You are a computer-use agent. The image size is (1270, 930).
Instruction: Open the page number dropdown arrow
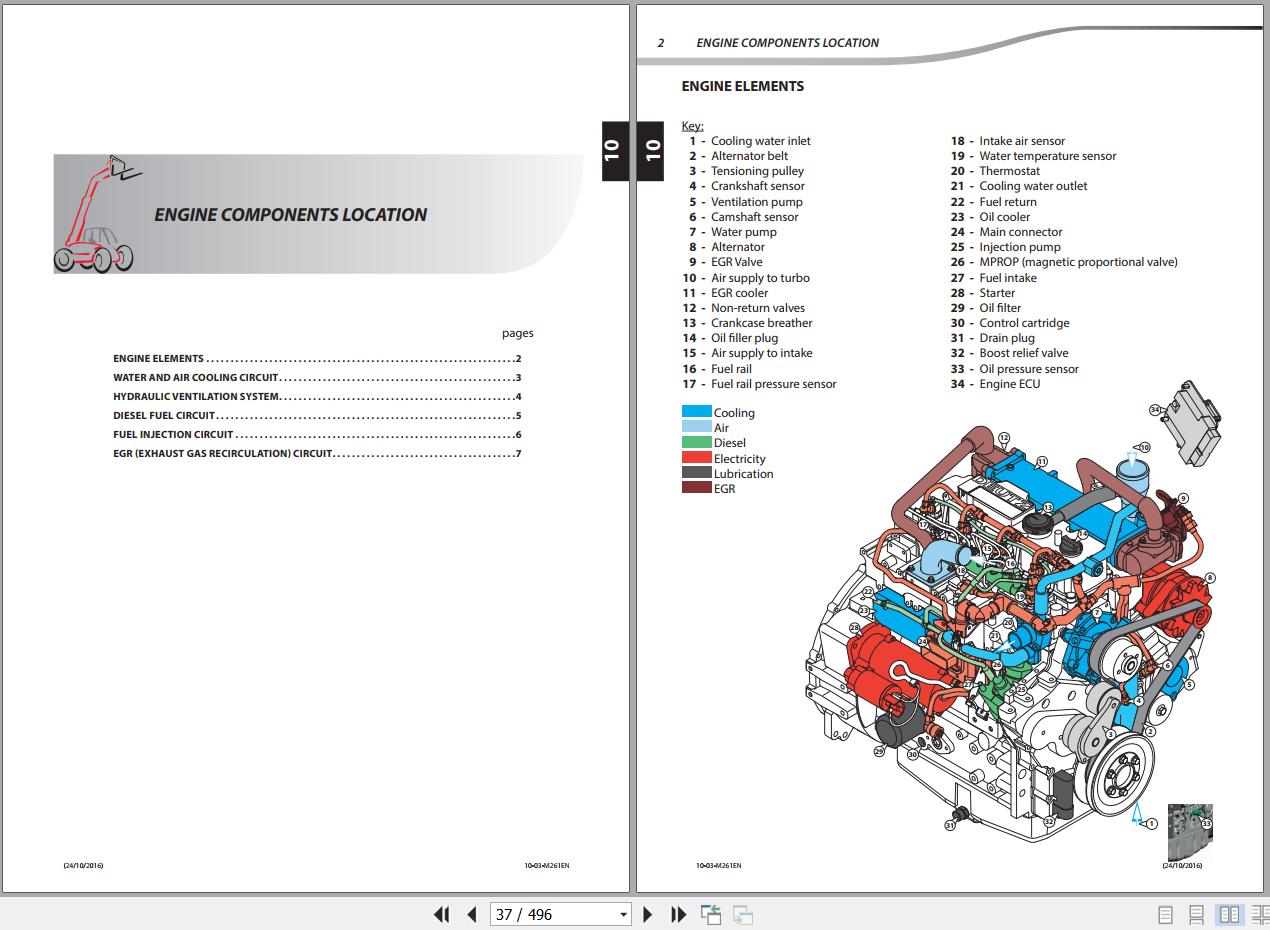click(x=623, y=914)
